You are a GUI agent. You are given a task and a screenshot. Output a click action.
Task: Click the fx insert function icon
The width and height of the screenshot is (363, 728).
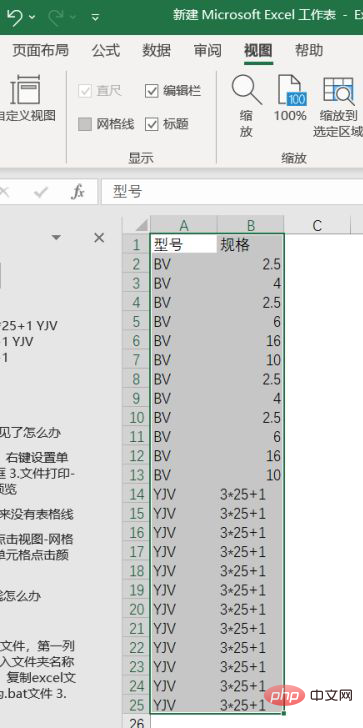click(78, 192)
